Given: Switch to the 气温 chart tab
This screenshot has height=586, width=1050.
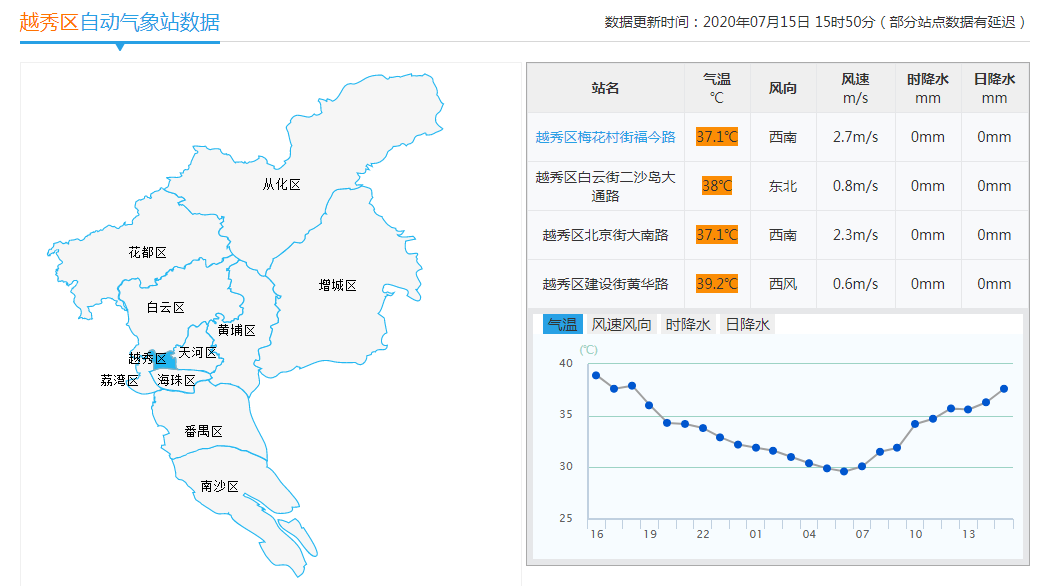Looking at the screenshot, I should coord(562,324).
